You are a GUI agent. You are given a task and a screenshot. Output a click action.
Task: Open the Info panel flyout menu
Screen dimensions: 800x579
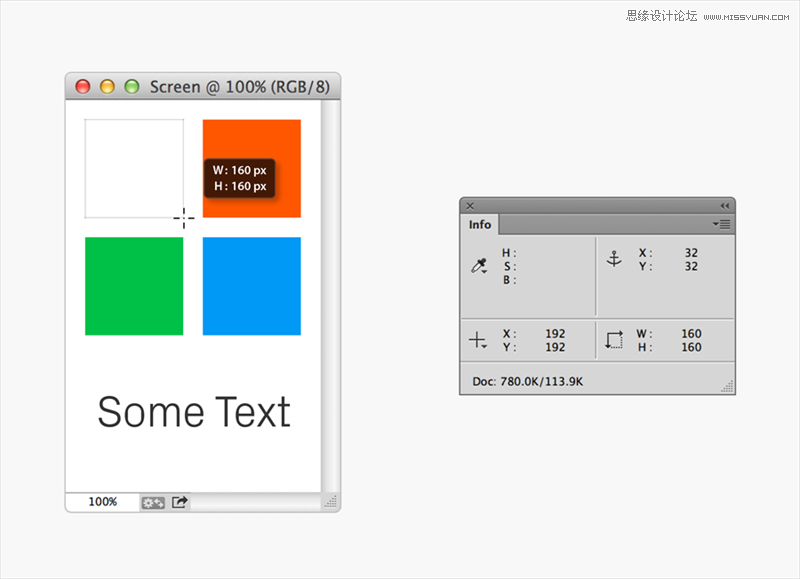[x=721, y=224]
